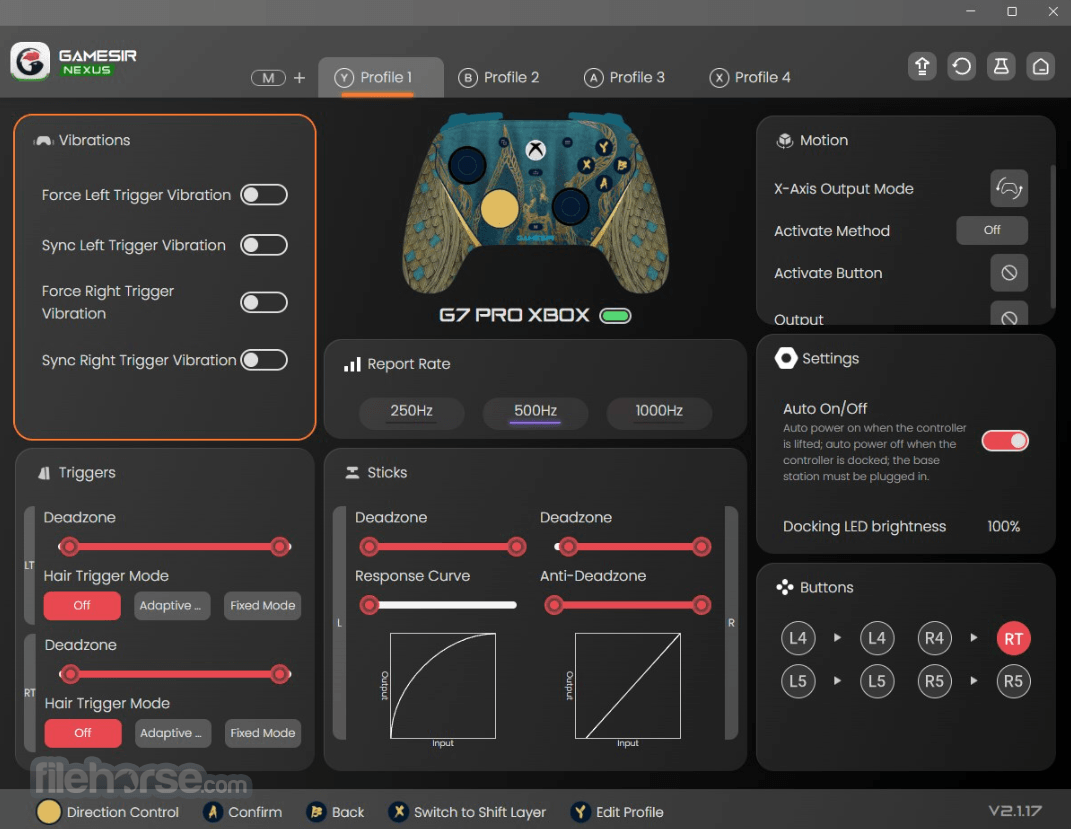Click the RT trigger Deadzone slider

pos(174,675)
